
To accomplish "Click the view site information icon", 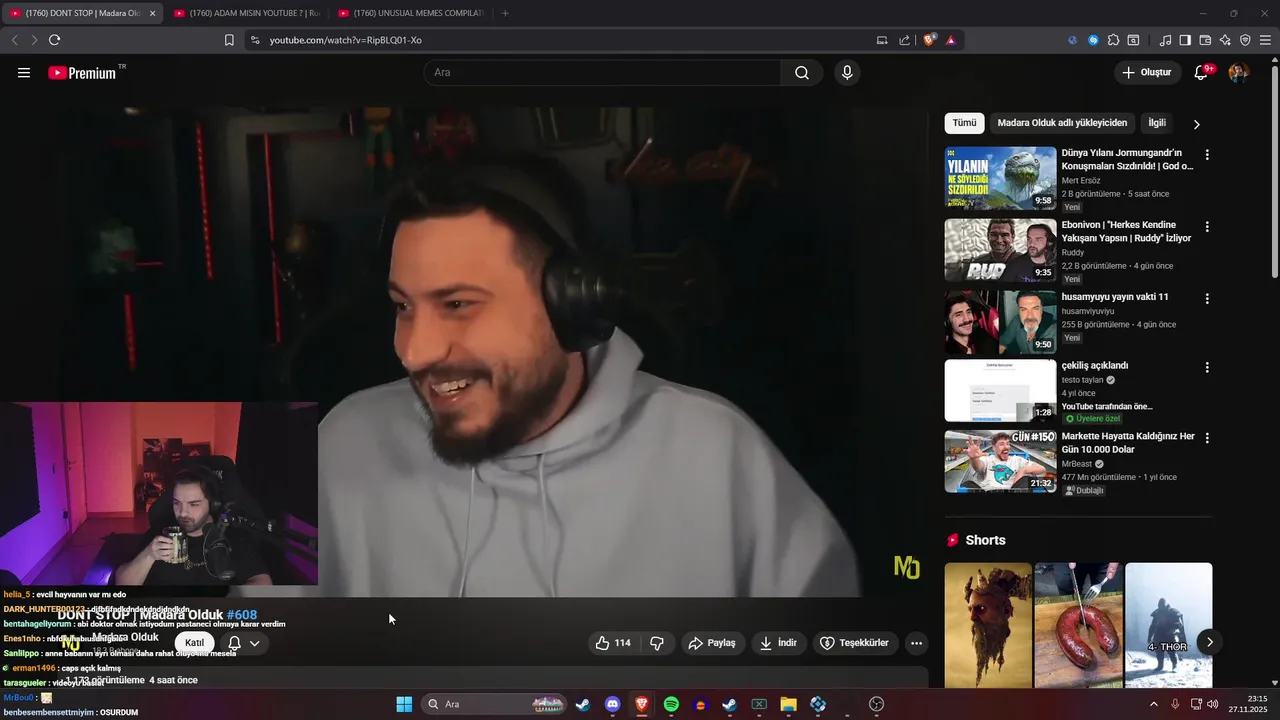I will coord(255,40).
